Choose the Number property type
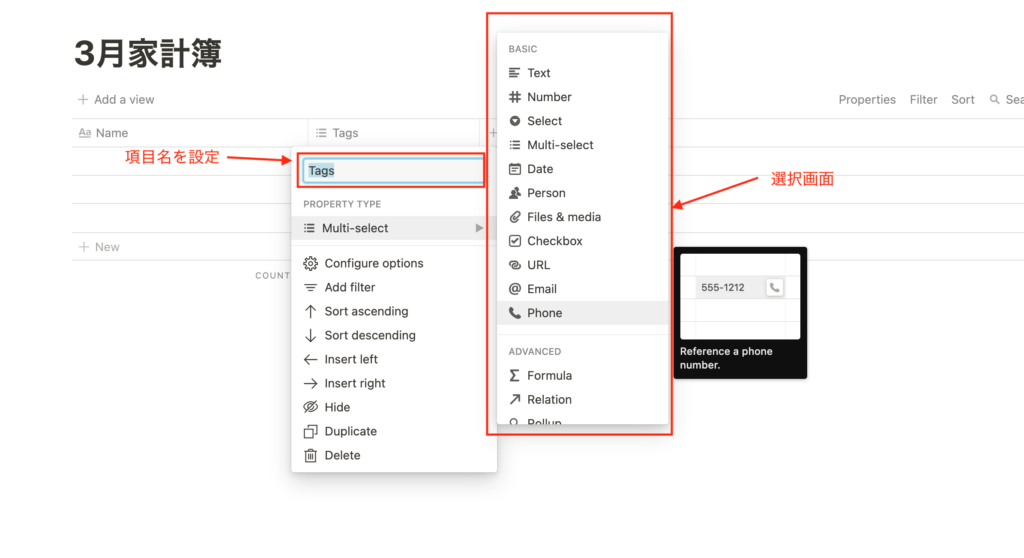The width and height of the screenshot is (1024, 558). click(x=582, y=97)
